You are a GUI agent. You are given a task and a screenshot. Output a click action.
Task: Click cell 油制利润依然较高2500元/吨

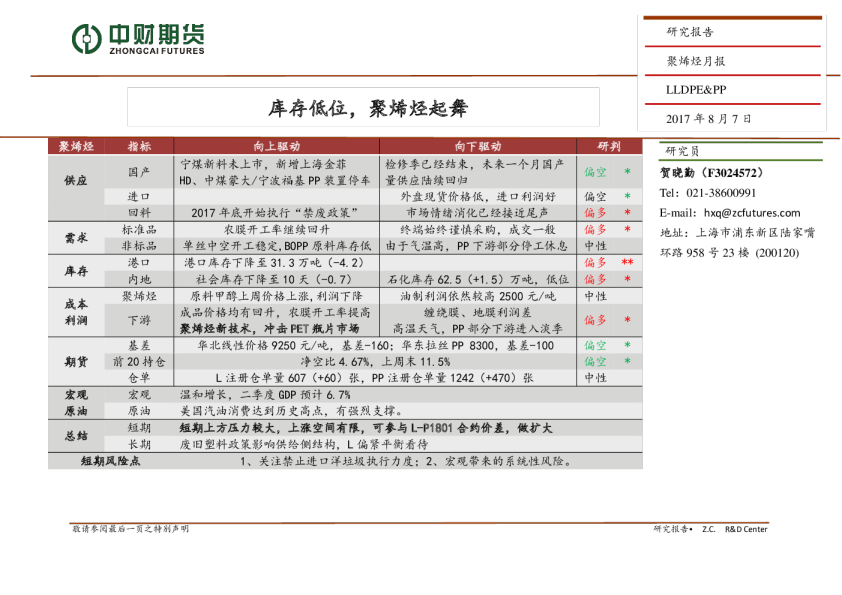point(478,296)
